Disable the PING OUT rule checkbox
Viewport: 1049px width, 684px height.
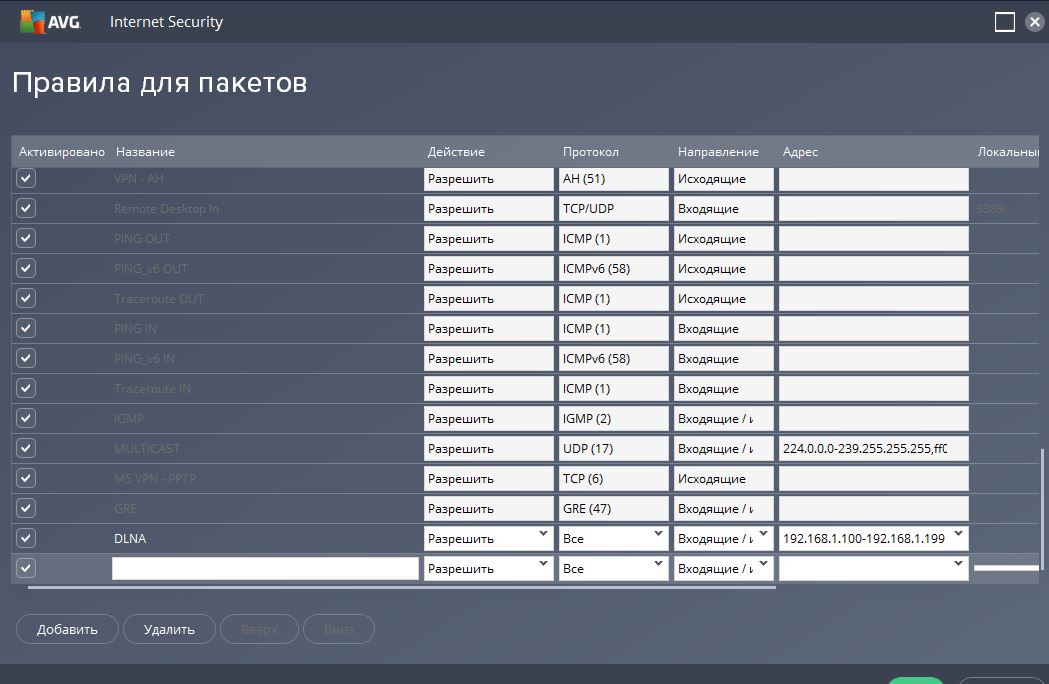(x=26, y=238)
